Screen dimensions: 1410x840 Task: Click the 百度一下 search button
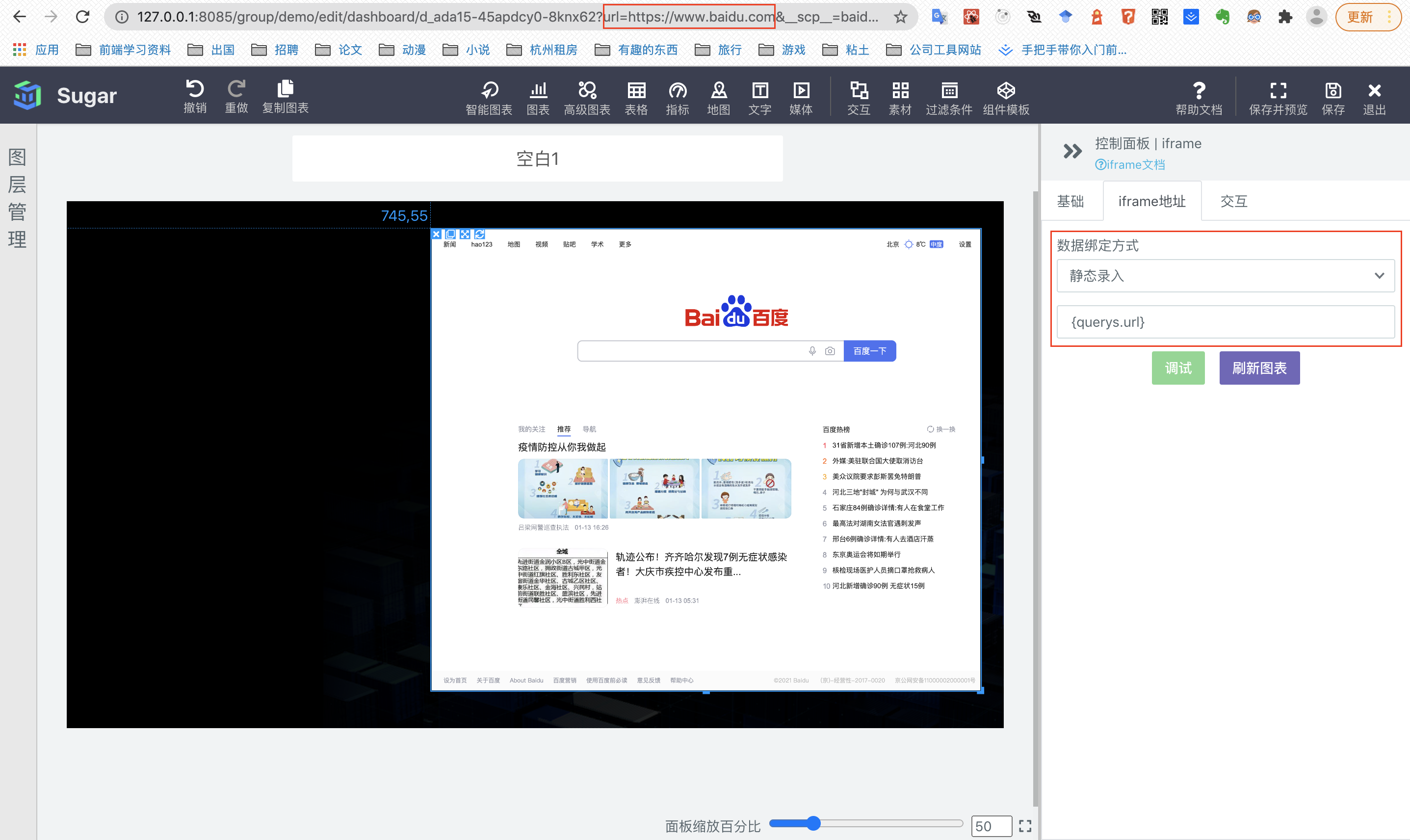pos(870,351)
